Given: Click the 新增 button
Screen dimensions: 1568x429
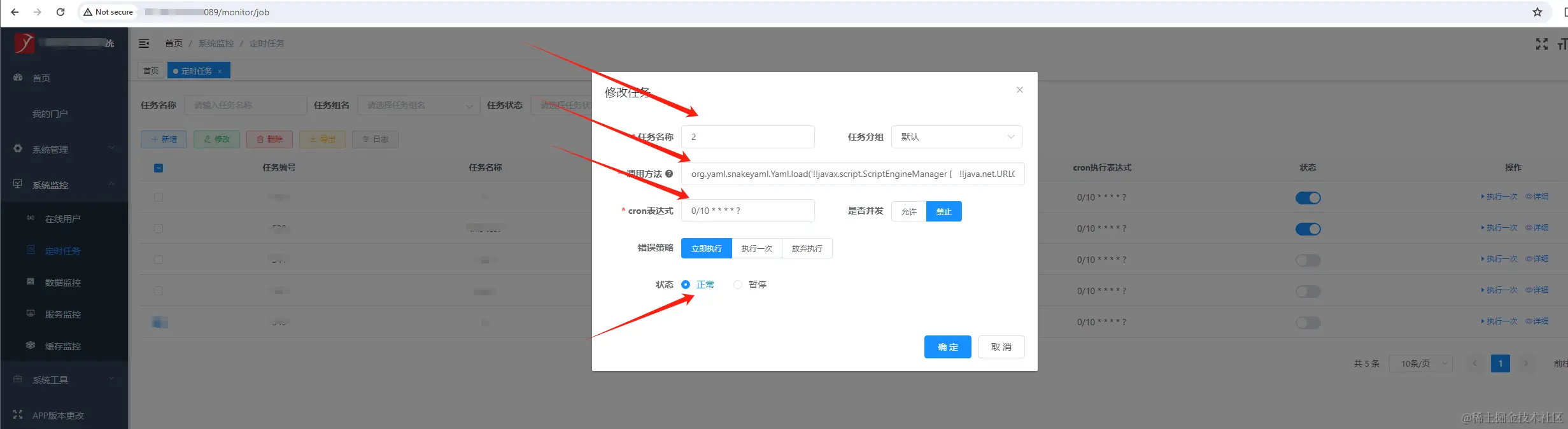Looking at the screenshot, I should tap(164, 139).
